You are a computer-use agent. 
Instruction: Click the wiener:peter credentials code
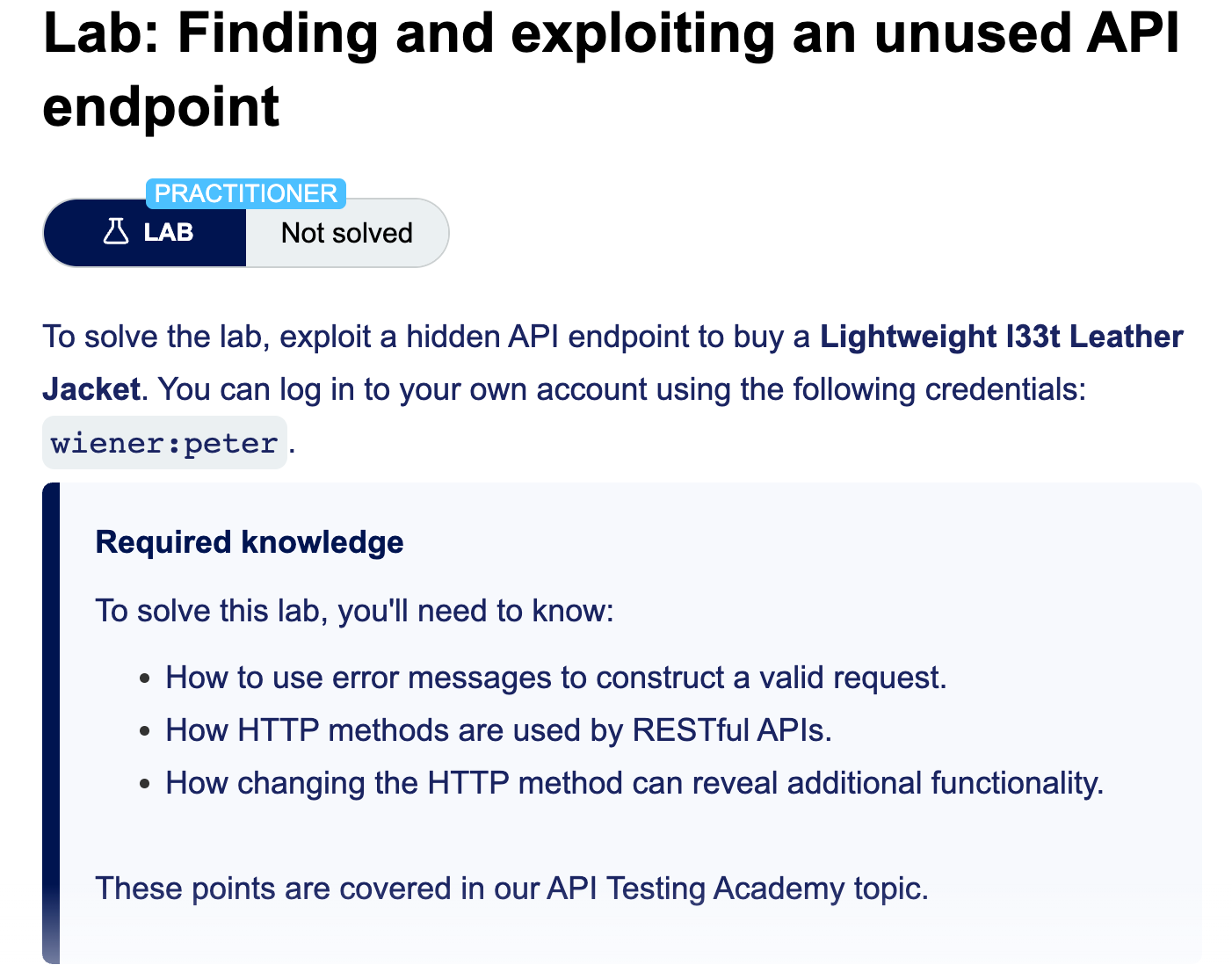click(x=164, y=443)
